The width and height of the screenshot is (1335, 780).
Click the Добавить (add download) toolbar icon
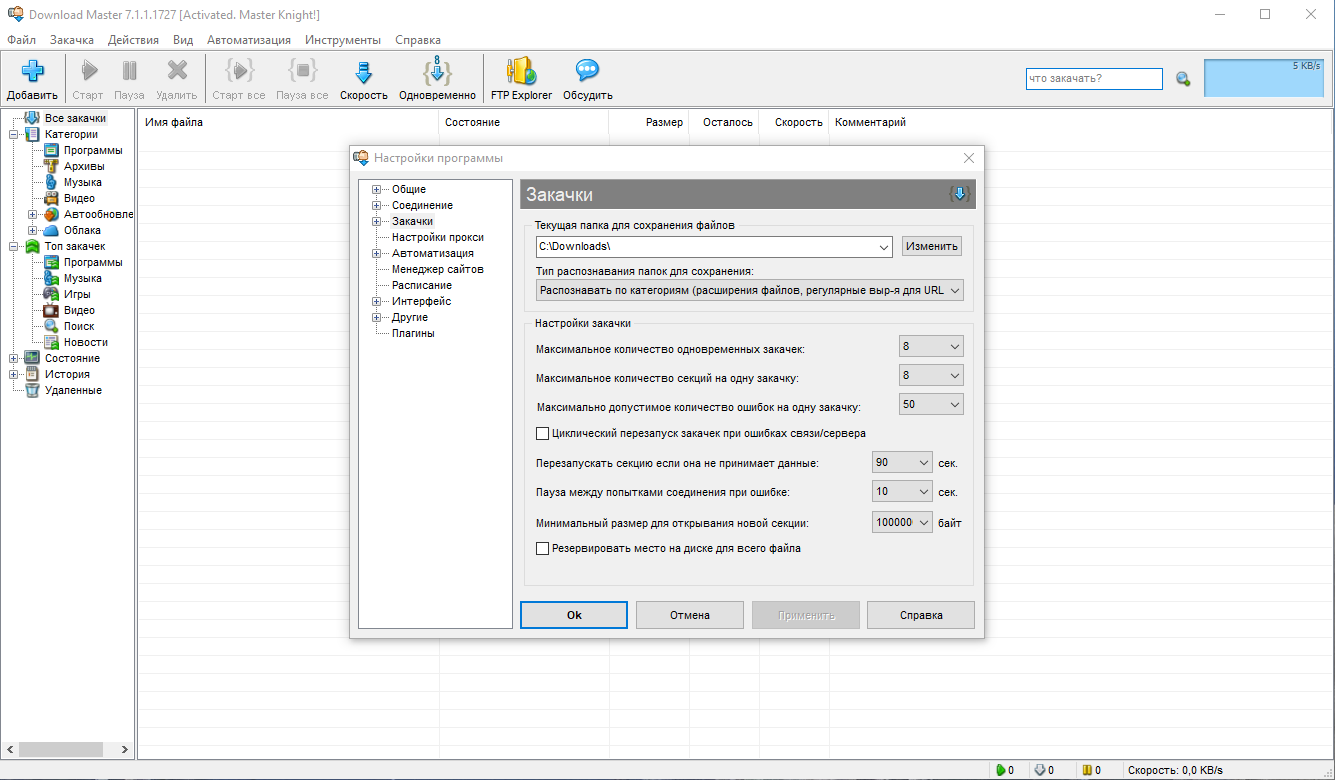(32, 72)
